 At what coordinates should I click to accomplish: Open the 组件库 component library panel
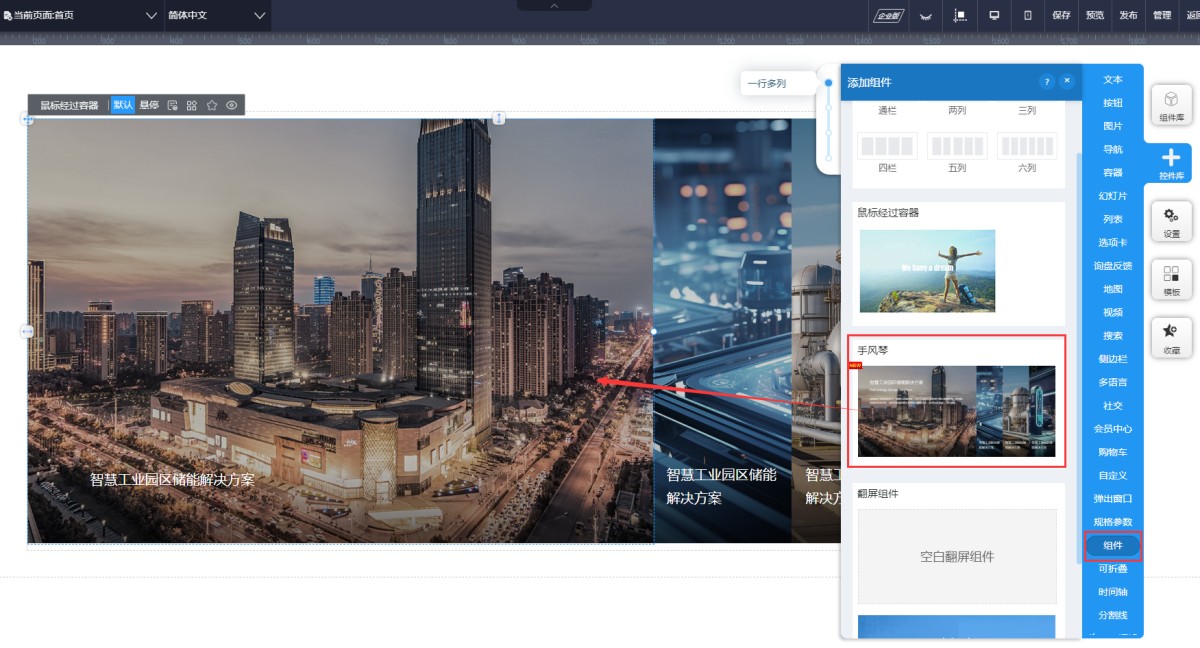[x=1171, y=105]
